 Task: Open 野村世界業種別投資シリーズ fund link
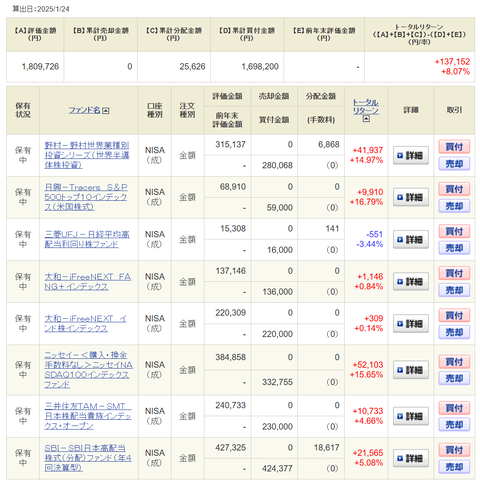pos(87,155)
